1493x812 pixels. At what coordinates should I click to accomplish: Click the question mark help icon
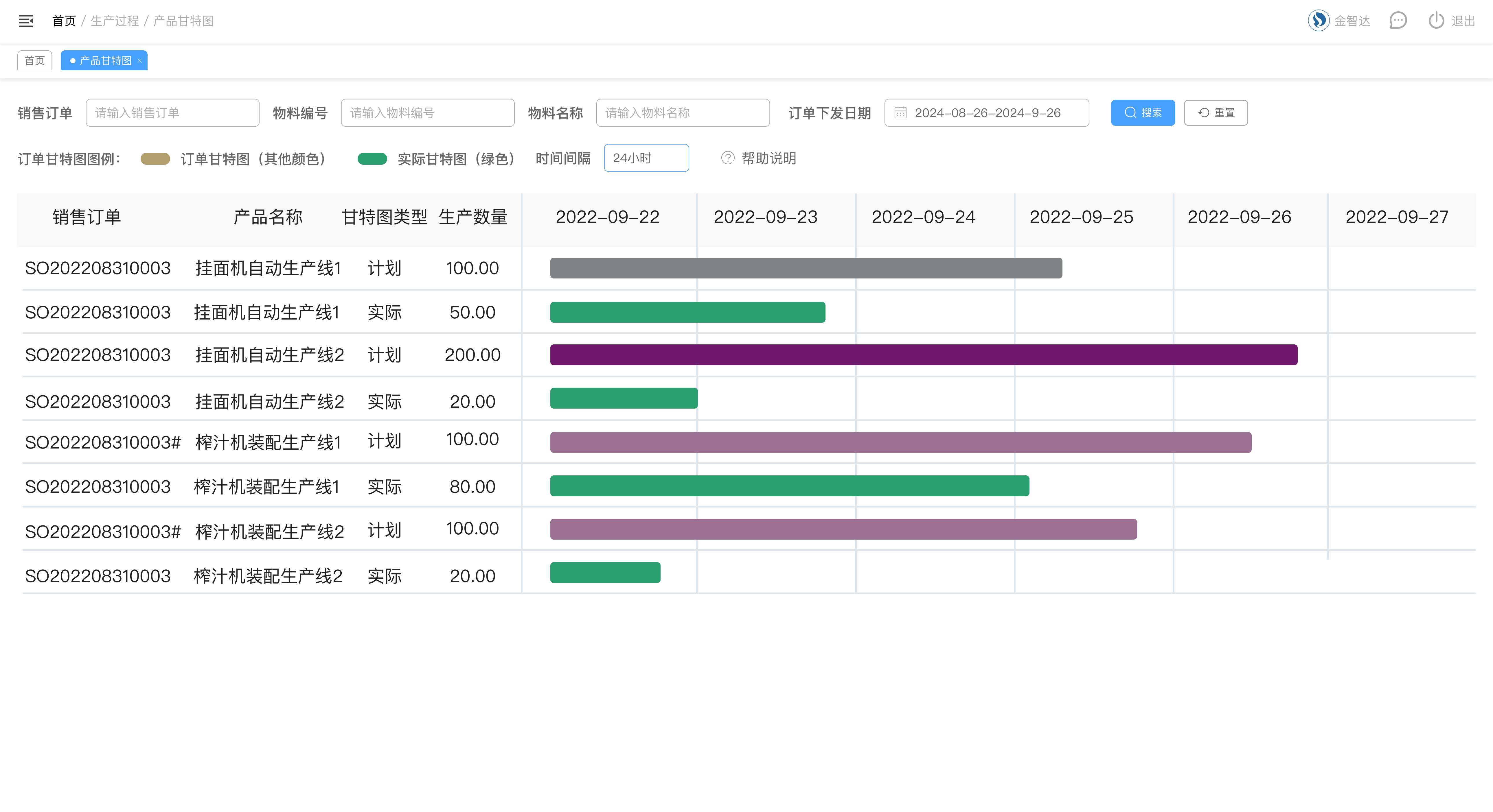pos(727,158)
